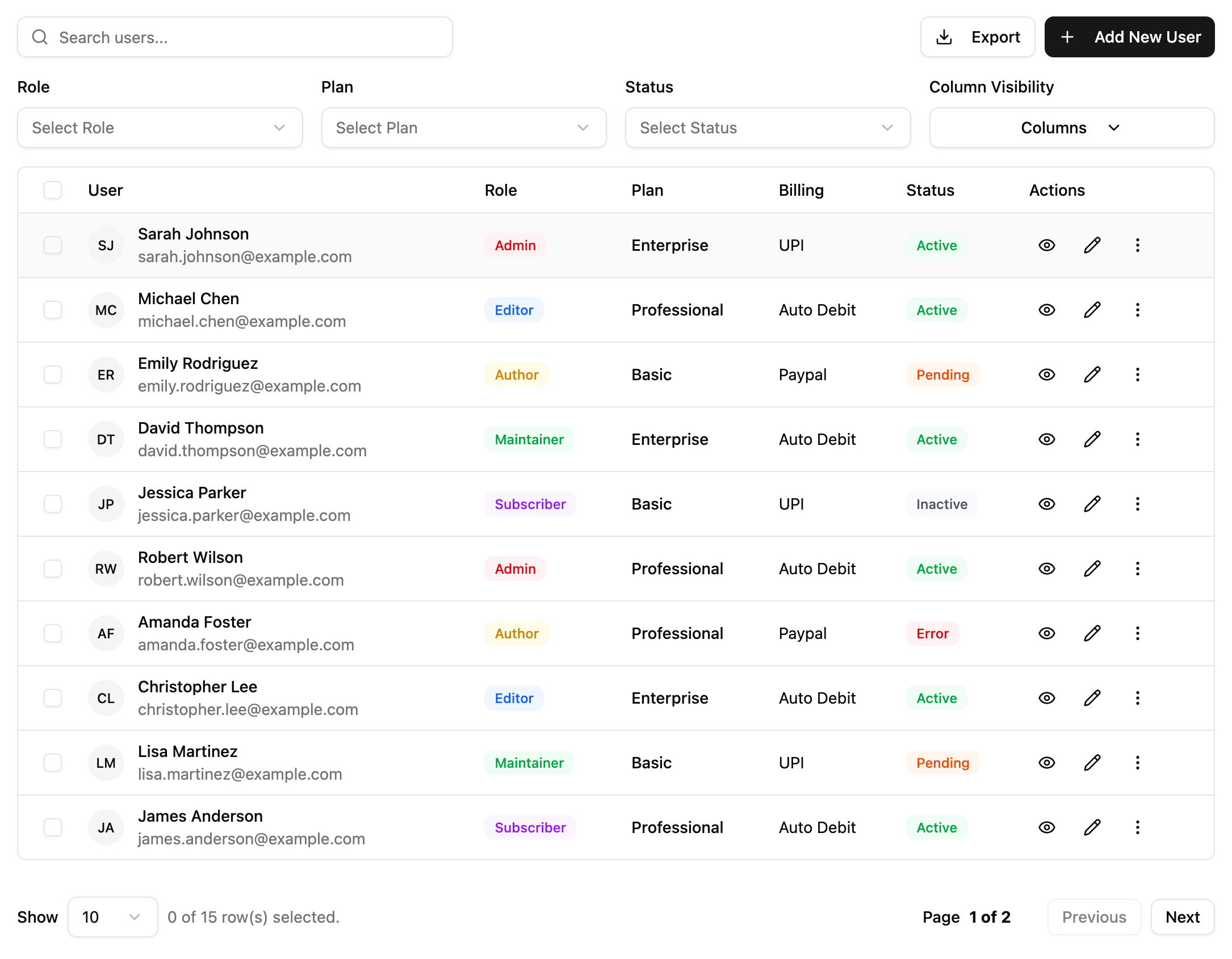Image resolution: width=1232 pixels, height=959 pixels.
Task: Open the Select Plan dropdown
Action: (x=464, y=128)
